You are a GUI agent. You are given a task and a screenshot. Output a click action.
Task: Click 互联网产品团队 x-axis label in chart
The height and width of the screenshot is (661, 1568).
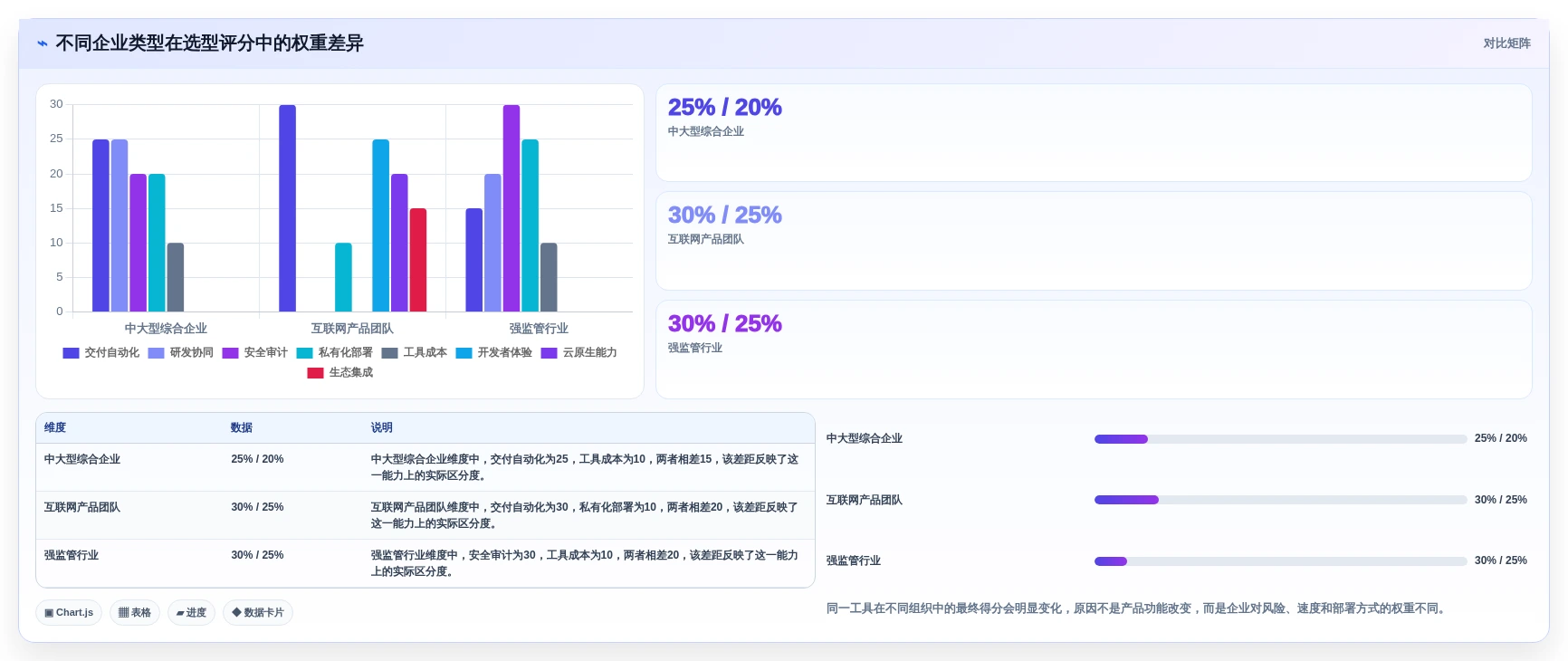click(x=352, y=329)
